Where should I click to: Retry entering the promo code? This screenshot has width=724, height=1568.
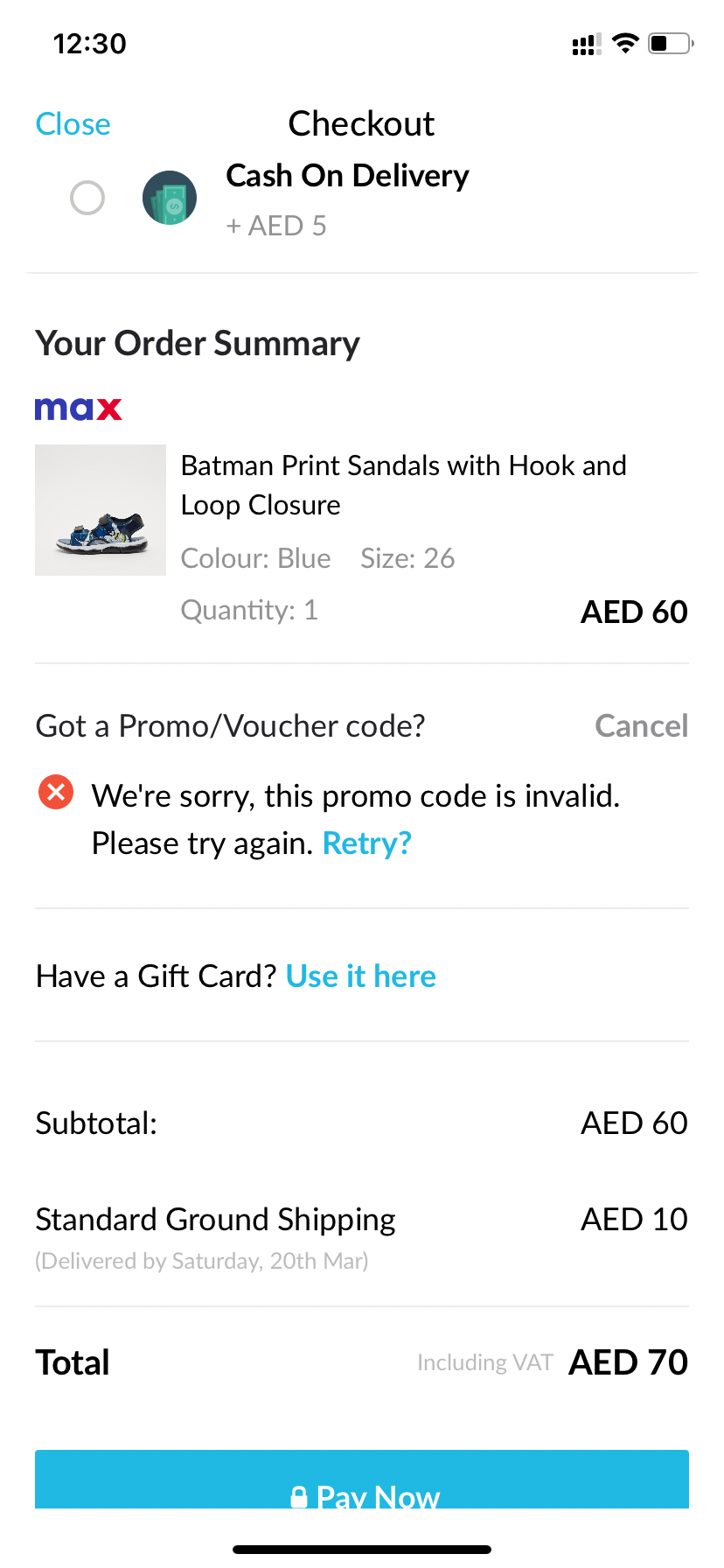[366, 843]
